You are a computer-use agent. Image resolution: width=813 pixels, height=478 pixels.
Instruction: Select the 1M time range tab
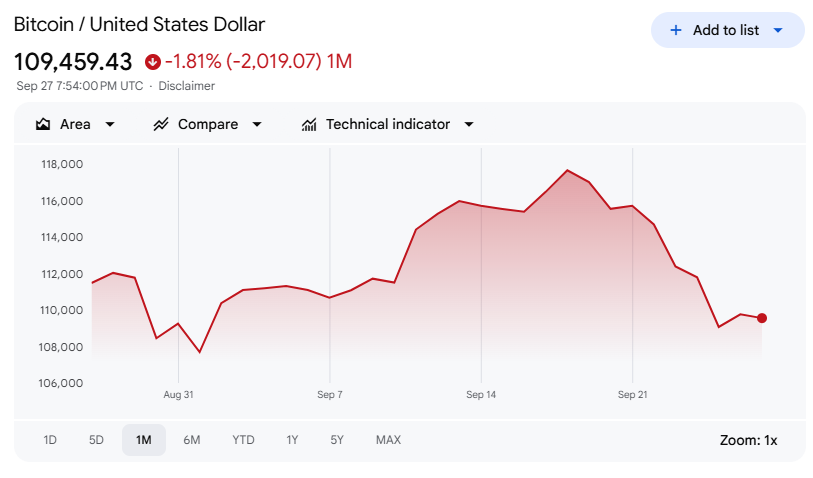(x=144, y=440)
